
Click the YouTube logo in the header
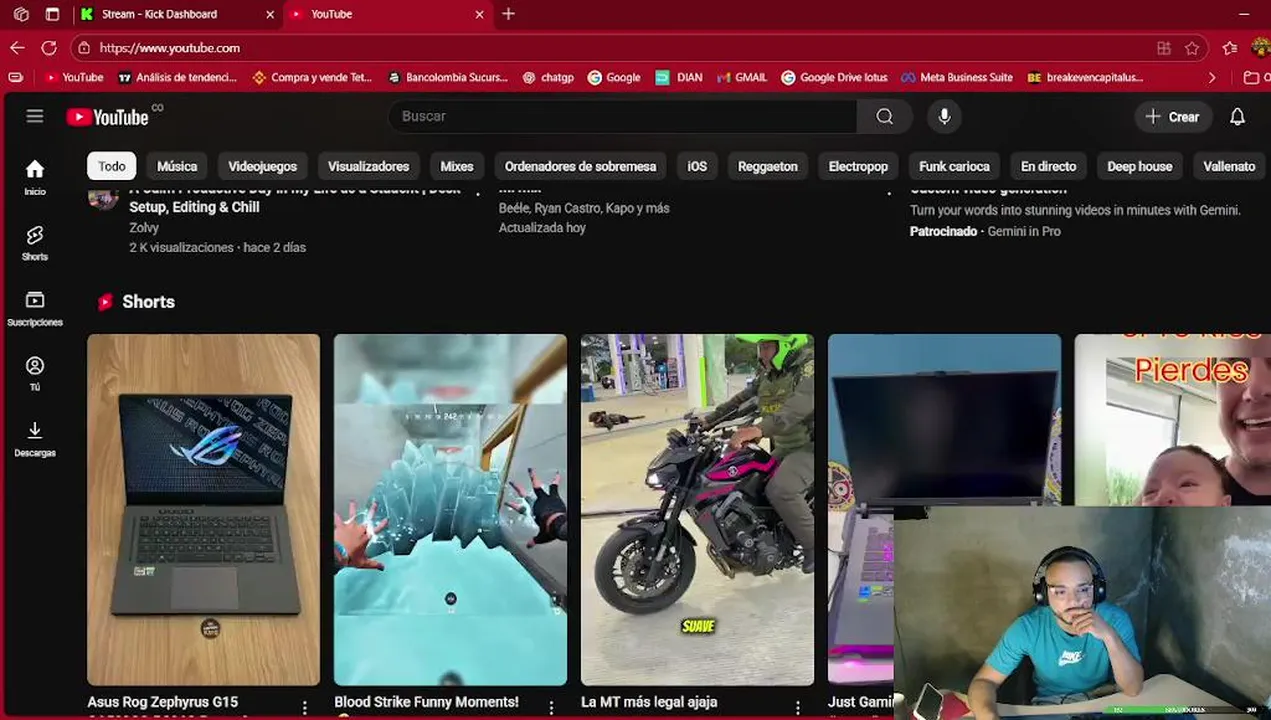(107, 117)
